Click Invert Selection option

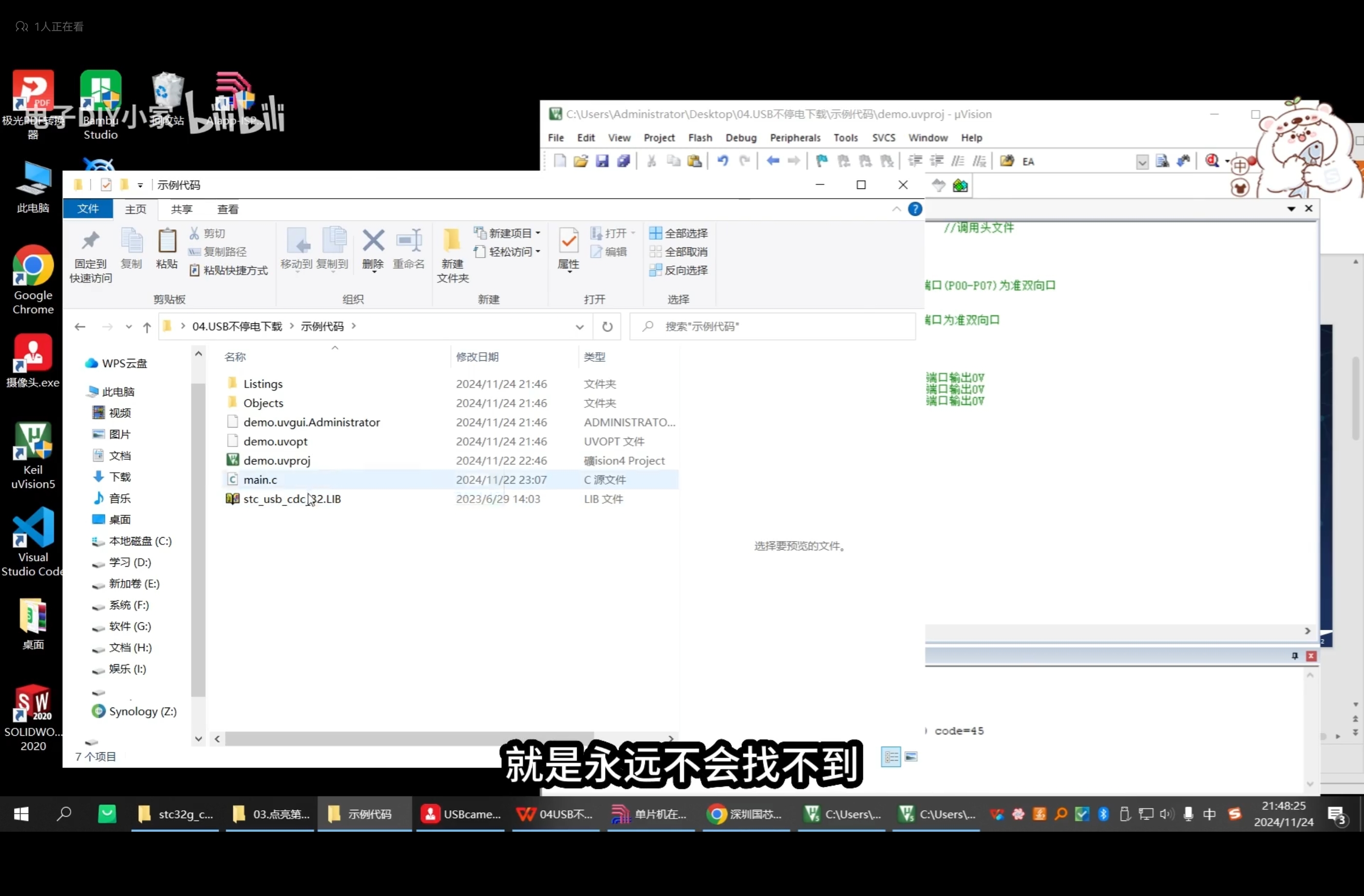click(679, 270)
